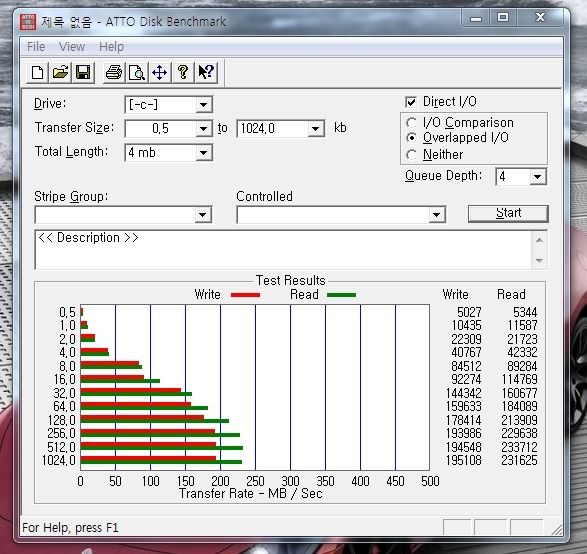Click the Print toolbar icon
Screen dimensions: 587x554
114,72
